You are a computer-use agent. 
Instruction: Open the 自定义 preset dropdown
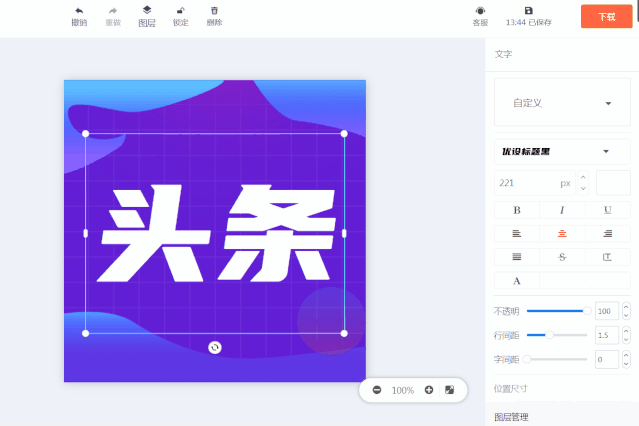click(562, 103)
